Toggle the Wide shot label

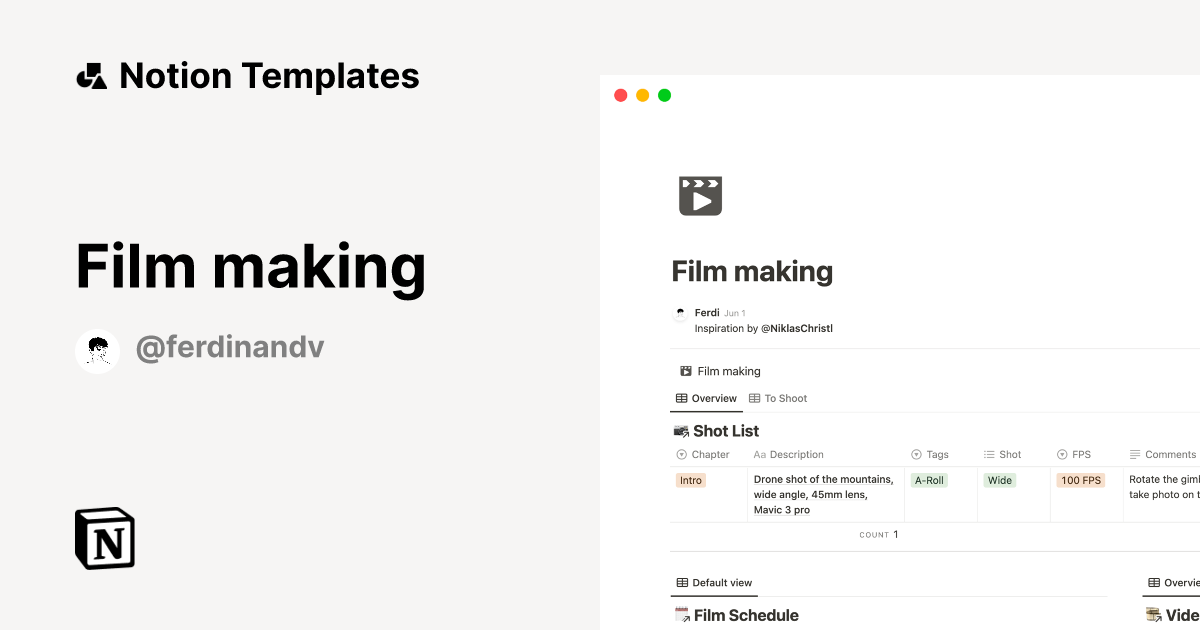coord(1000,480)
